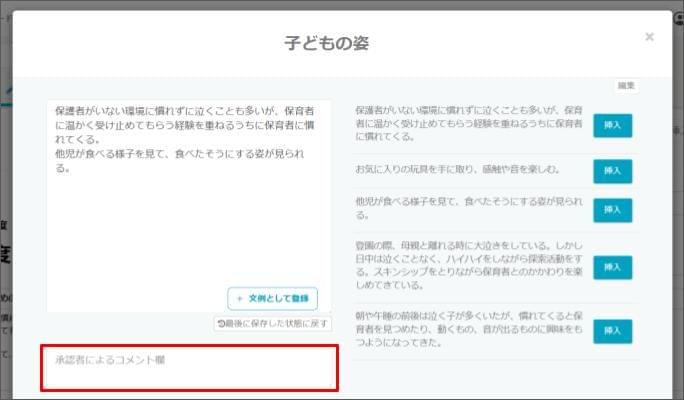Click the revert arrow icon beside 最後に保存した状態に戻す
The width and height of the screenshot is (684, 400).
[x=222, y=324]
